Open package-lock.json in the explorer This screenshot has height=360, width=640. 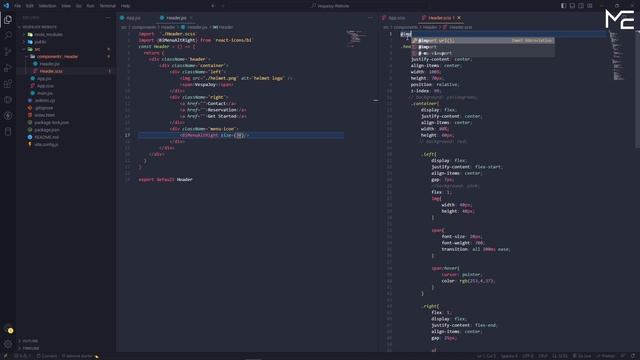tap(51, 123)
